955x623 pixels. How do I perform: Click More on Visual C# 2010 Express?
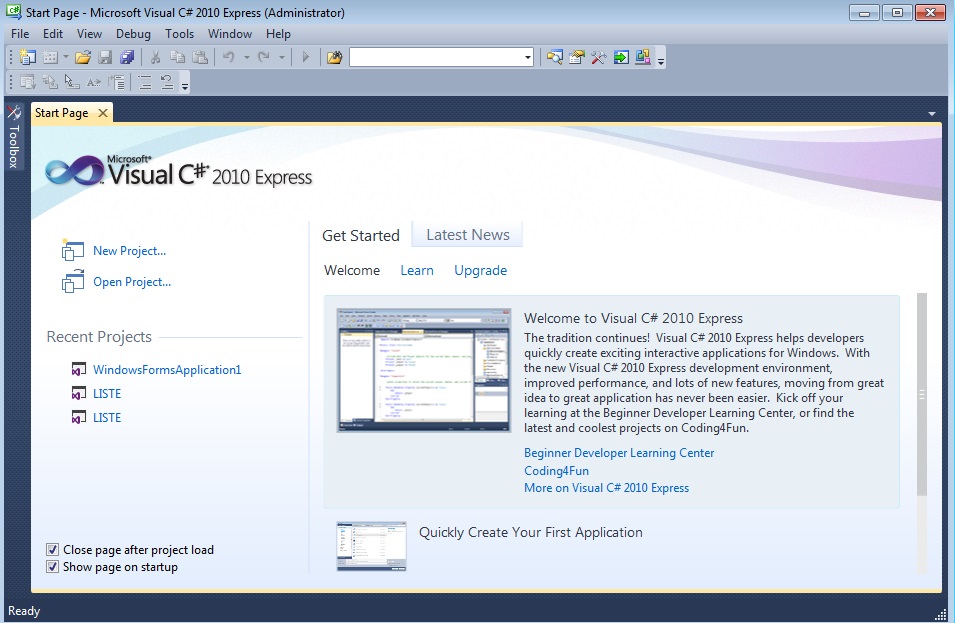(607, 488)
